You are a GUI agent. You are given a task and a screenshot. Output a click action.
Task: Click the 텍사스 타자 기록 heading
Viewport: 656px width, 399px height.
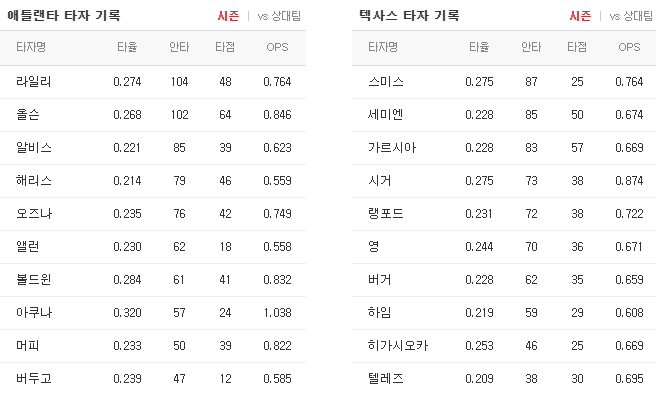[410, 15]
